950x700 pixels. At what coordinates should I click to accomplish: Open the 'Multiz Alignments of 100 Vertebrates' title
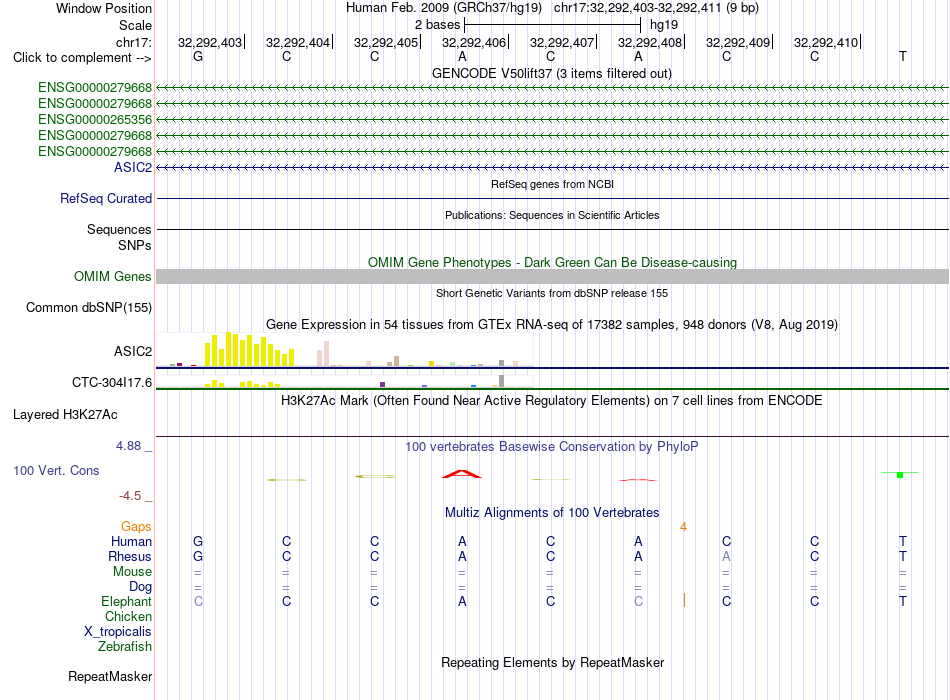pos(552,513)
